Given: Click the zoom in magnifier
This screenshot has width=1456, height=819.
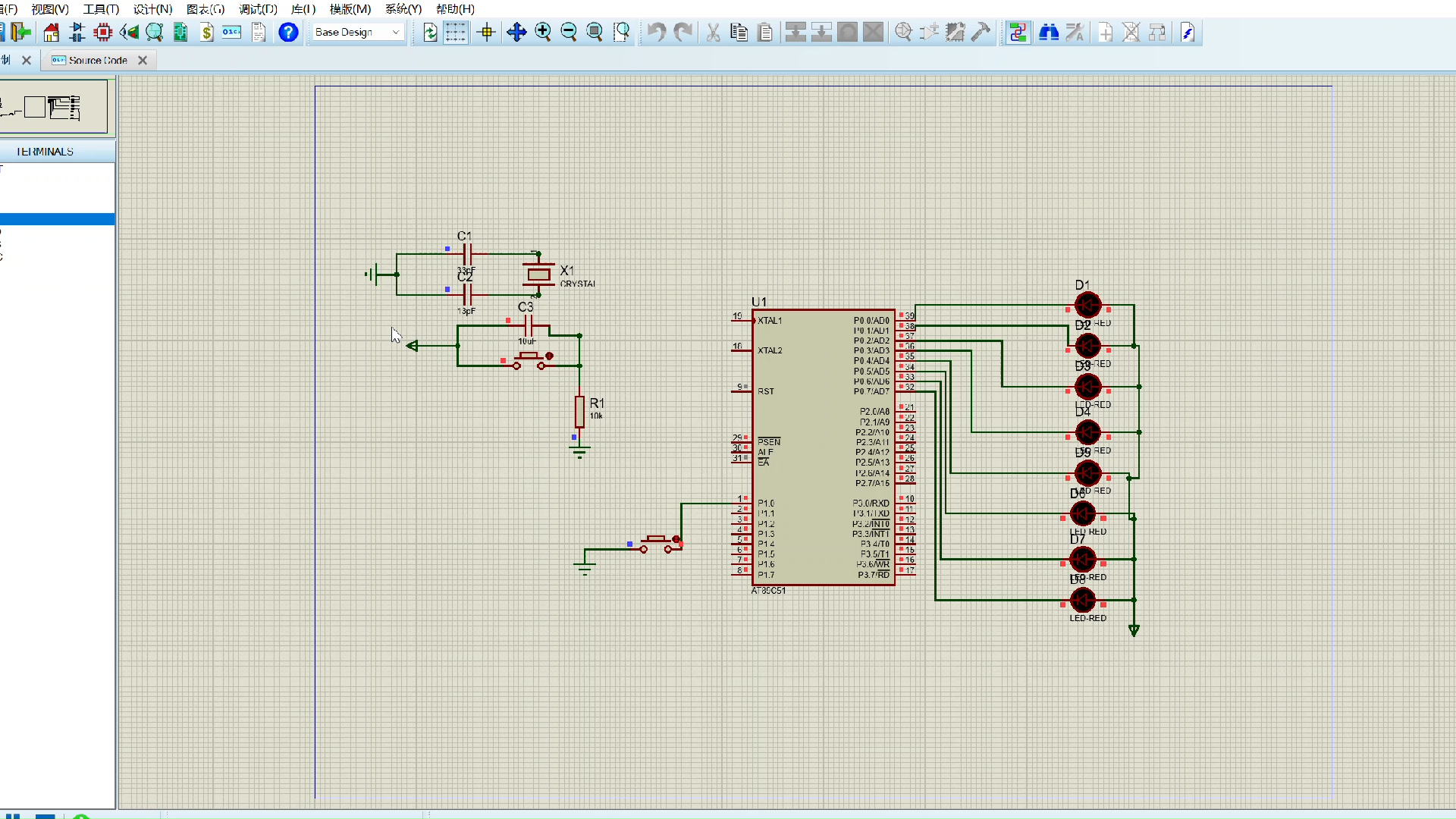Looking at the screenshot, I should click(543, 33).
